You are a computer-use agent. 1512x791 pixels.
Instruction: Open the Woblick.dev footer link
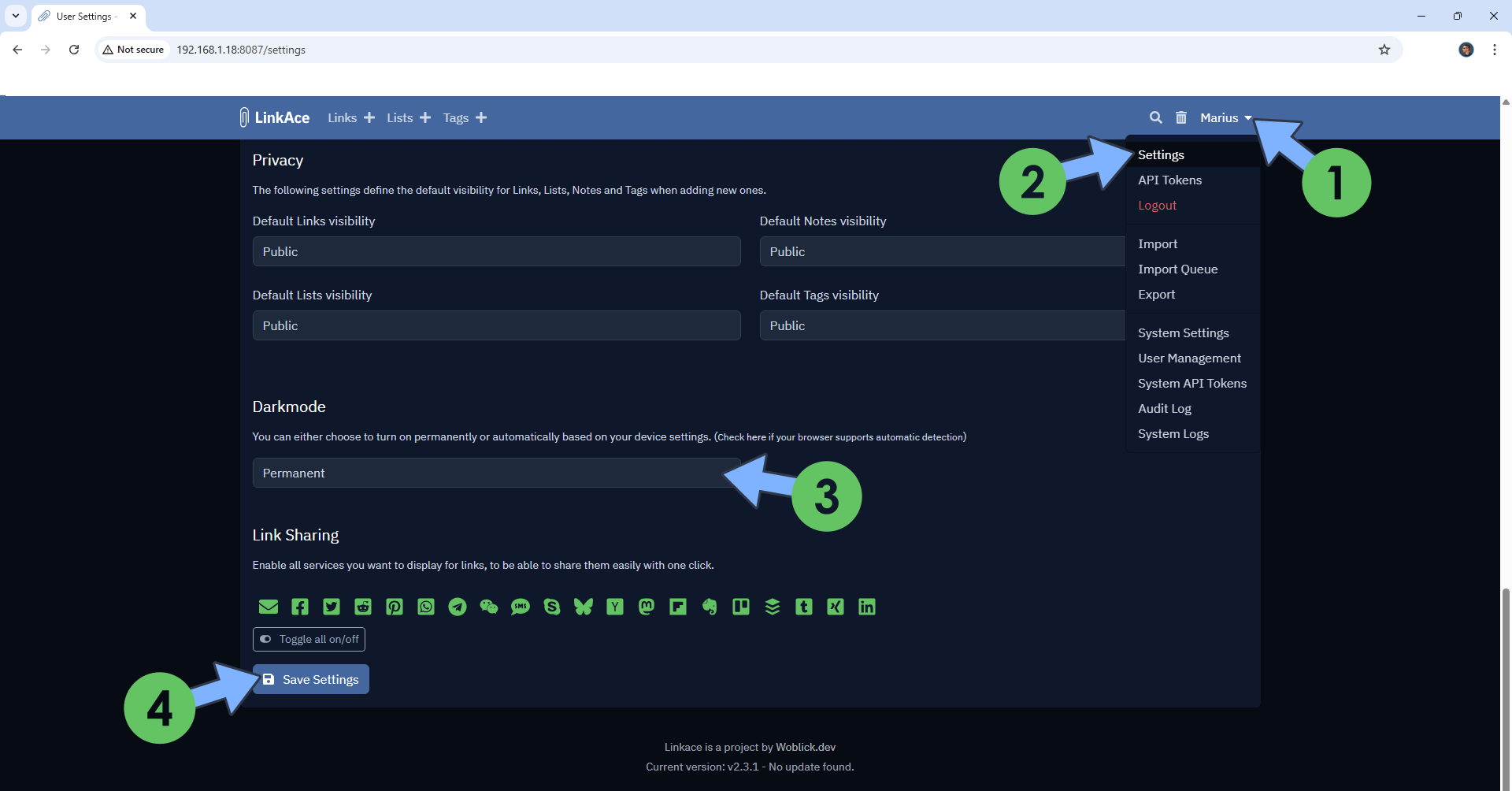[x=806, y=747]
